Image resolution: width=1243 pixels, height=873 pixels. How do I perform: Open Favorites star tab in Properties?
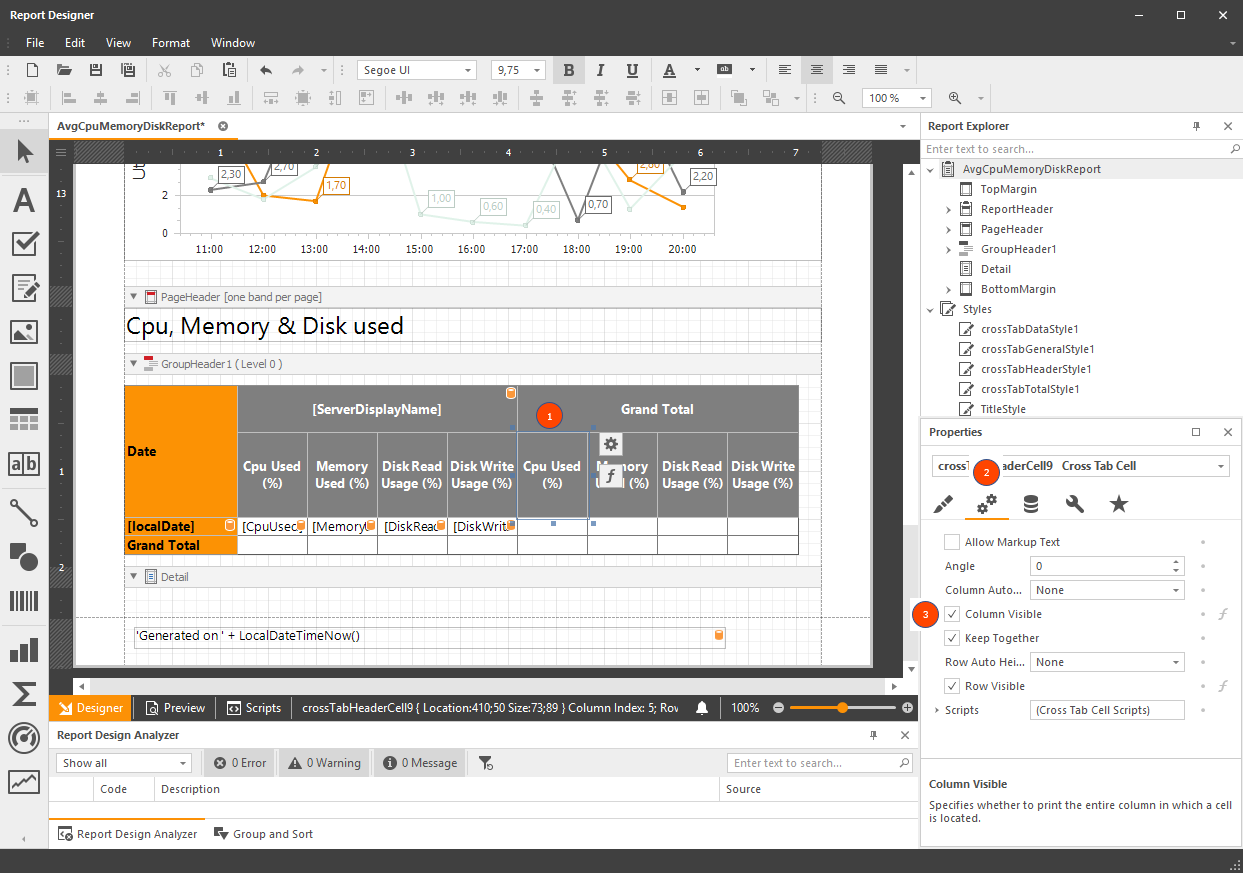tap(1119, 504)
